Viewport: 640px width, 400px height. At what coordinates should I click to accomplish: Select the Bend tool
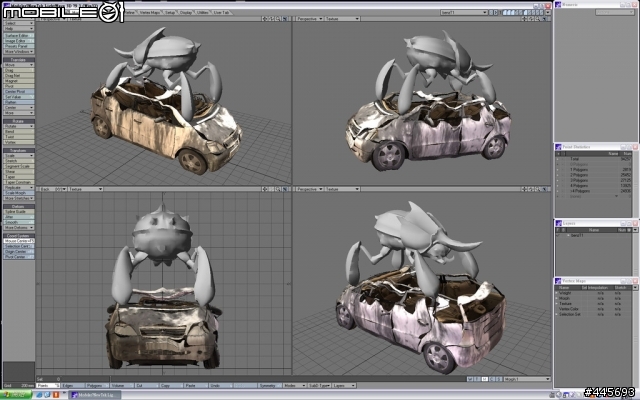click(19, 131)
